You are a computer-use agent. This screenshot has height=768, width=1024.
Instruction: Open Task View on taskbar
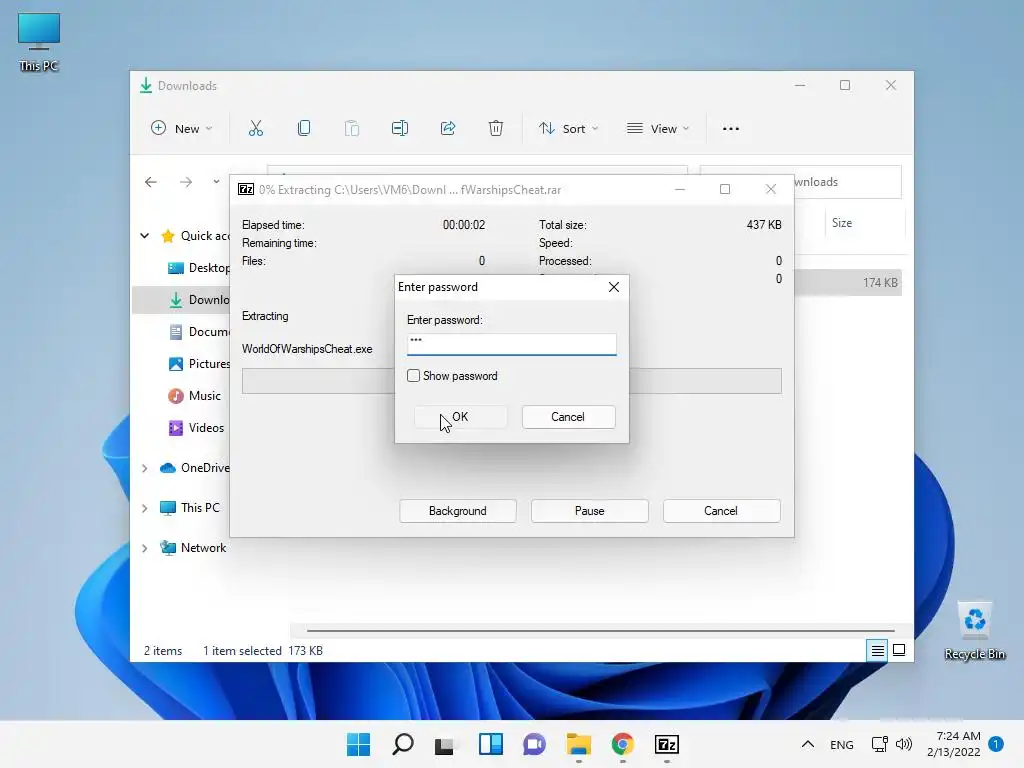[446, 744]
